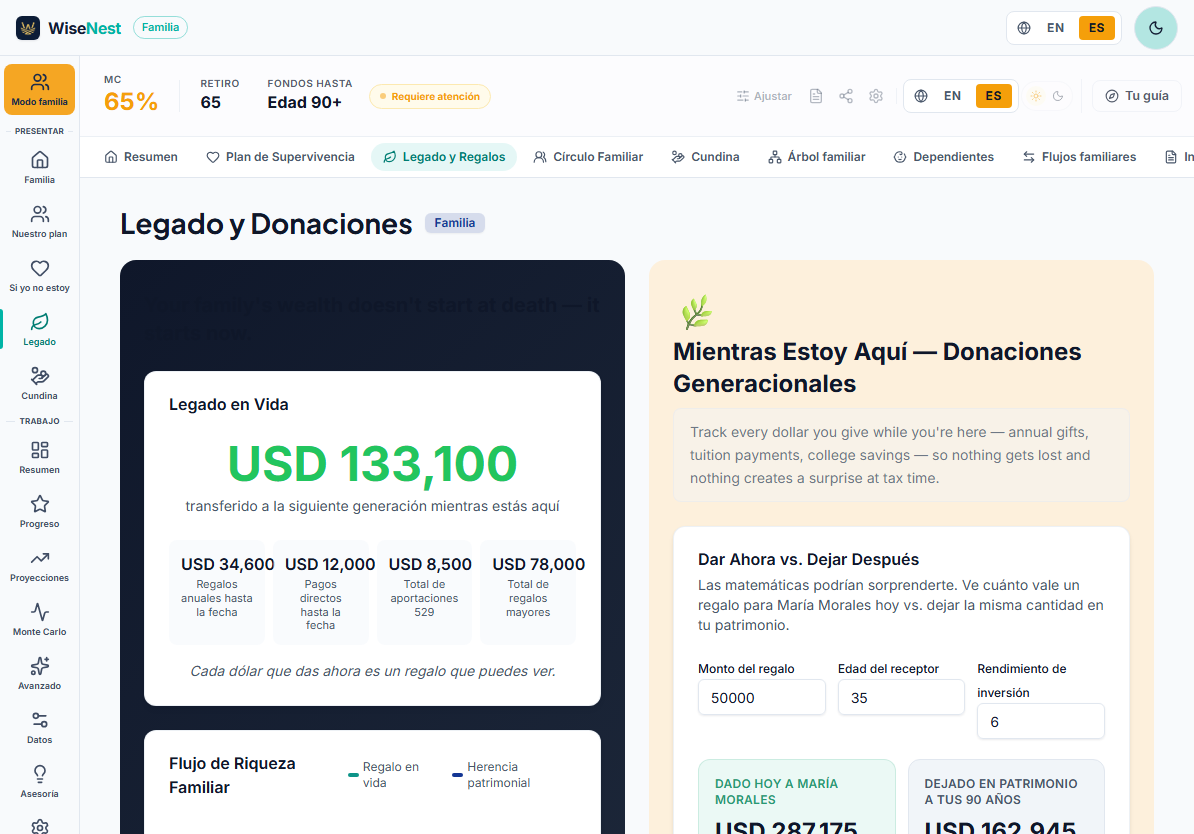
Task: Open Cundina in the sidebar
Action: click(x=40, y=384)
